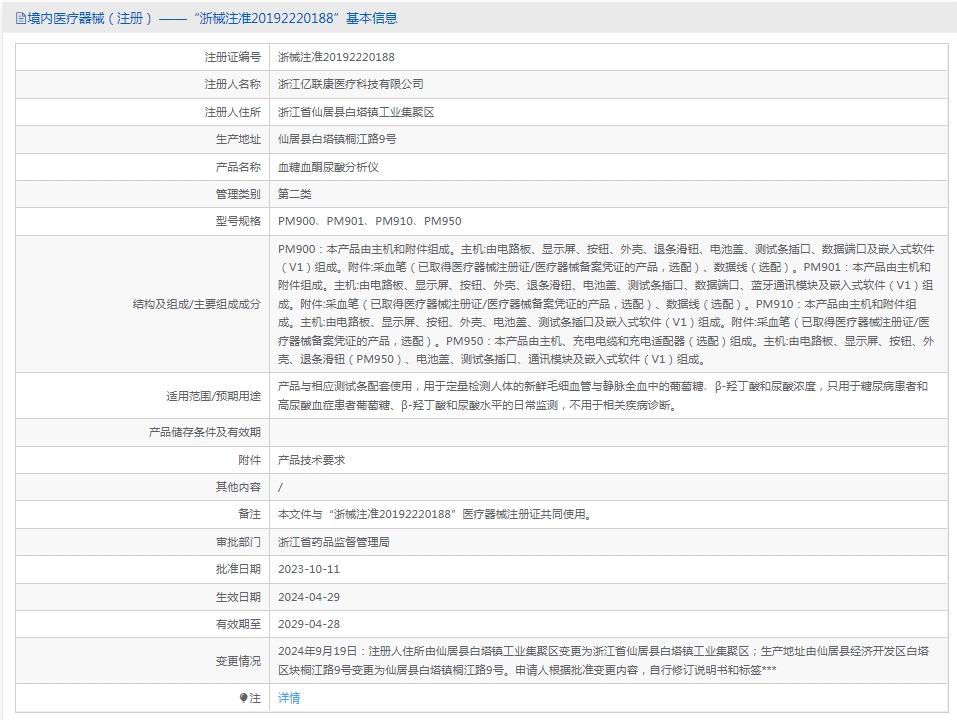Image resolution: width=957 pixels, height=720 pixels.
Task: Click the 生效日期 label
Action: click(238, 597)
